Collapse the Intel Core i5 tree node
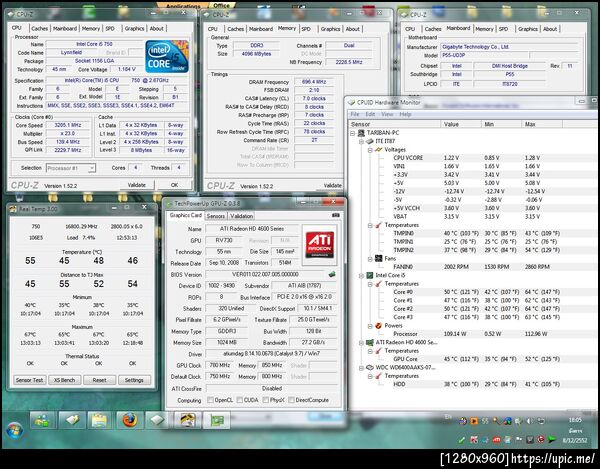This screenshot has width=600, height=469. [x=361, y=275]
